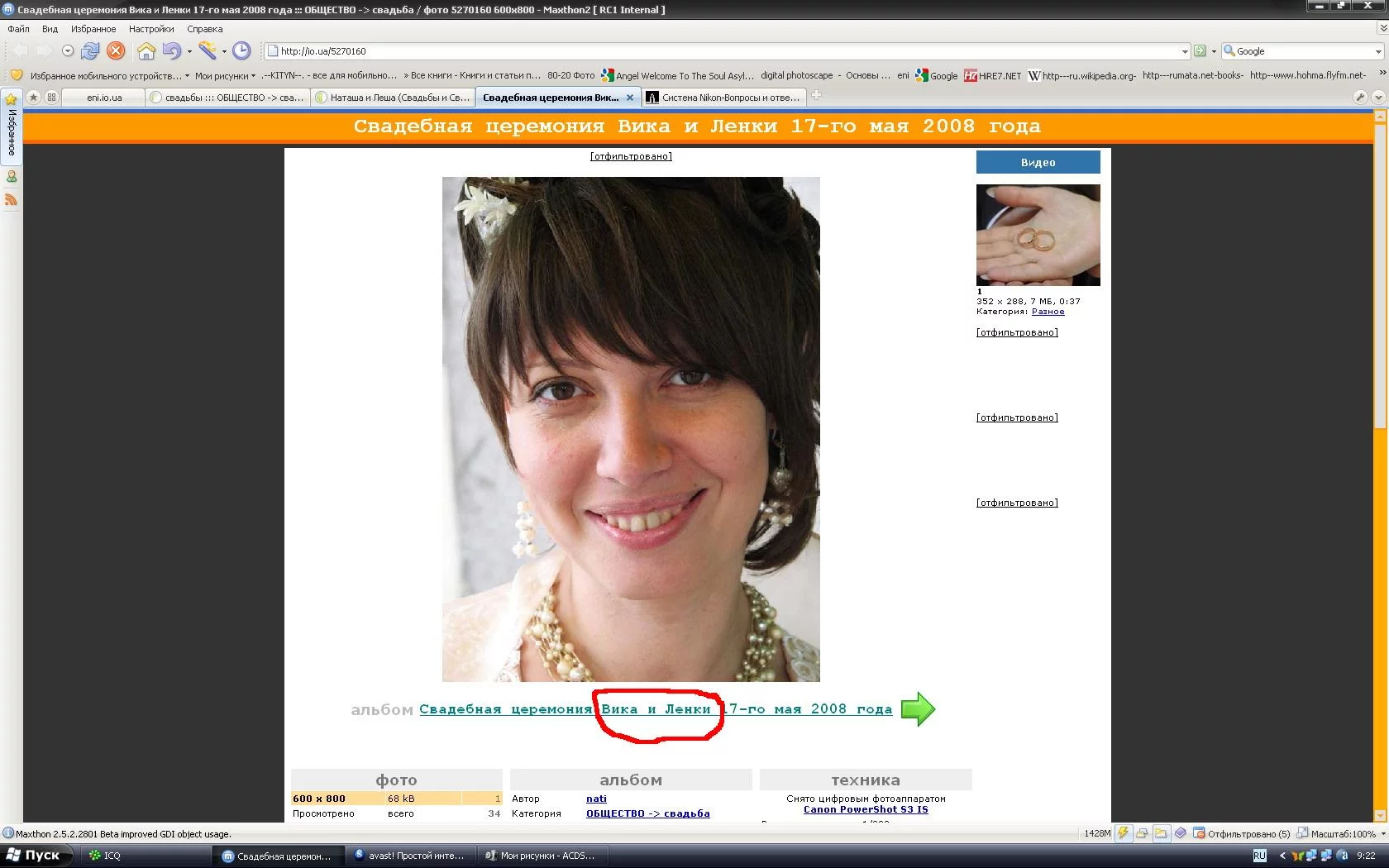This screenshot has height=868, width=1389.
Task: Close the active Свадебная церемония tab
Action: pos(630,98)
